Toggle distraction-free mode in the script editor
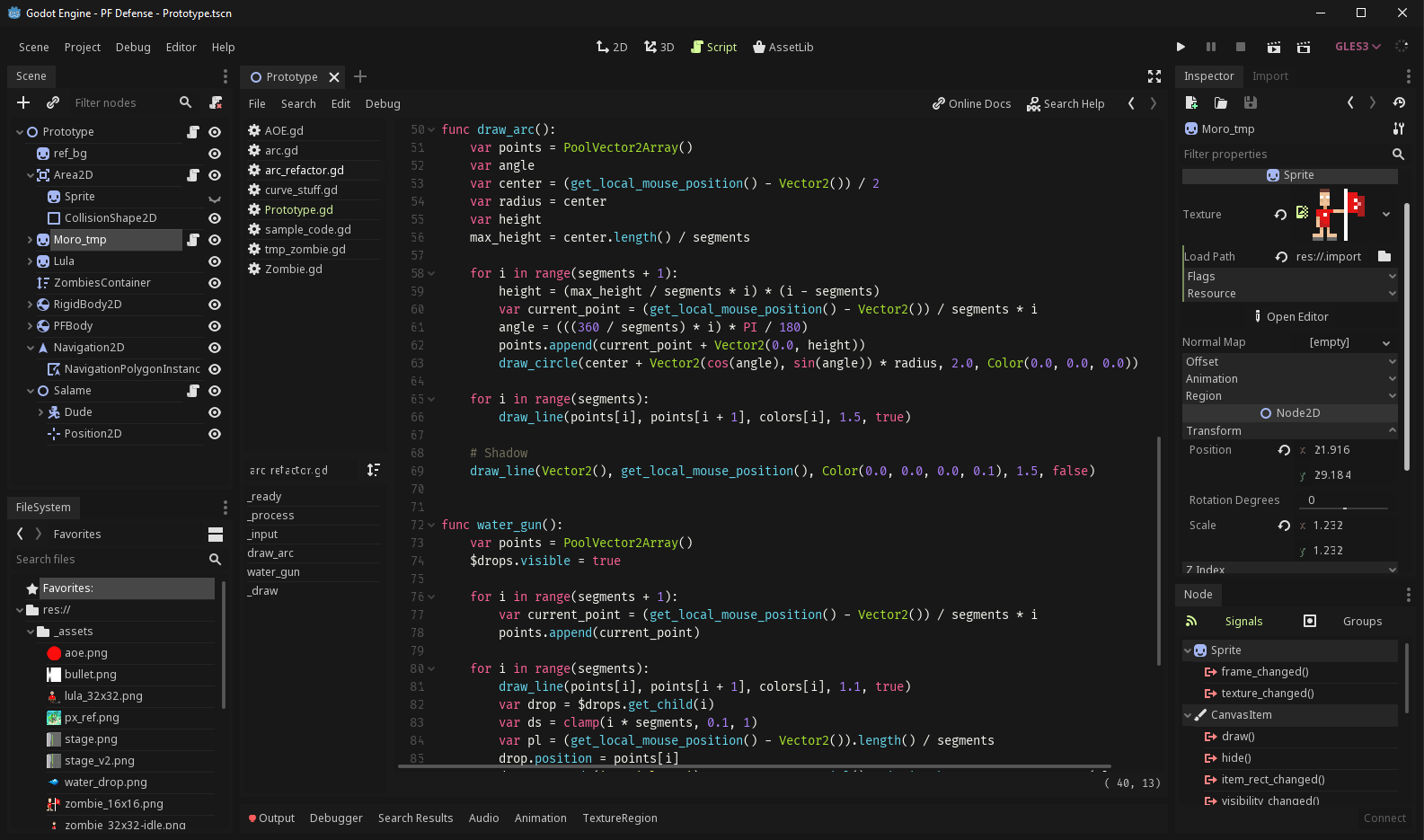Image resolution: width=1424 pixels, height=840 pixels. (x=1154, y=76)
